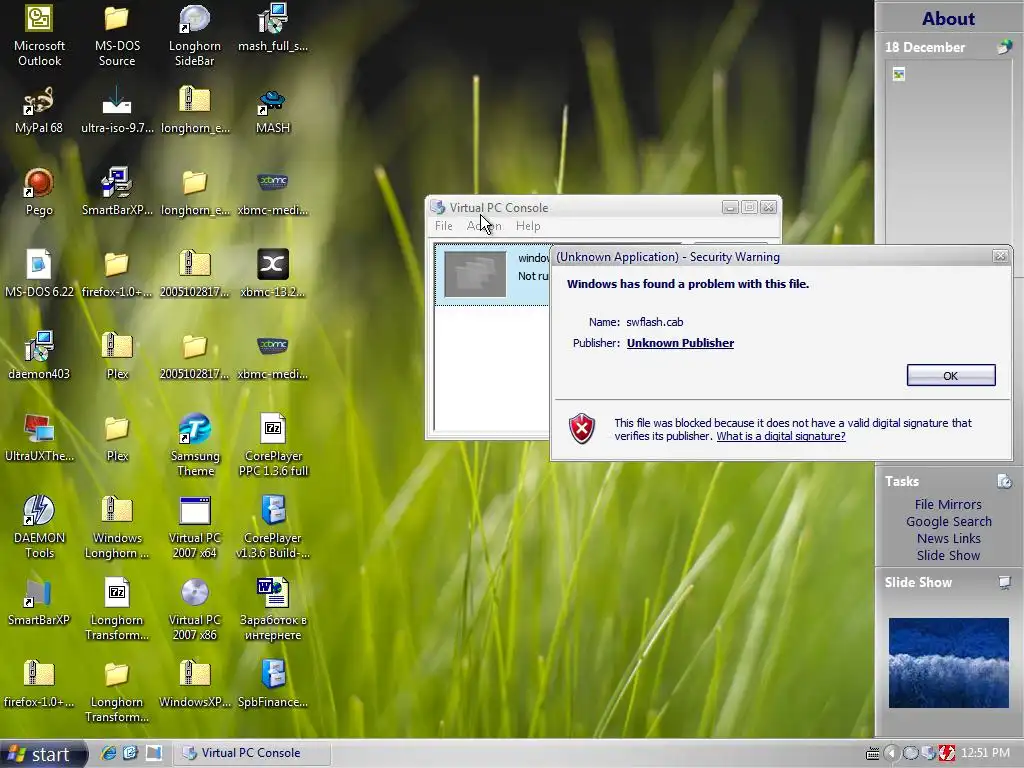This screenshot has height=768, width=1024.
Task: Open Slide Show link in Tasks sidebar
Action: (x=948, y=555)
